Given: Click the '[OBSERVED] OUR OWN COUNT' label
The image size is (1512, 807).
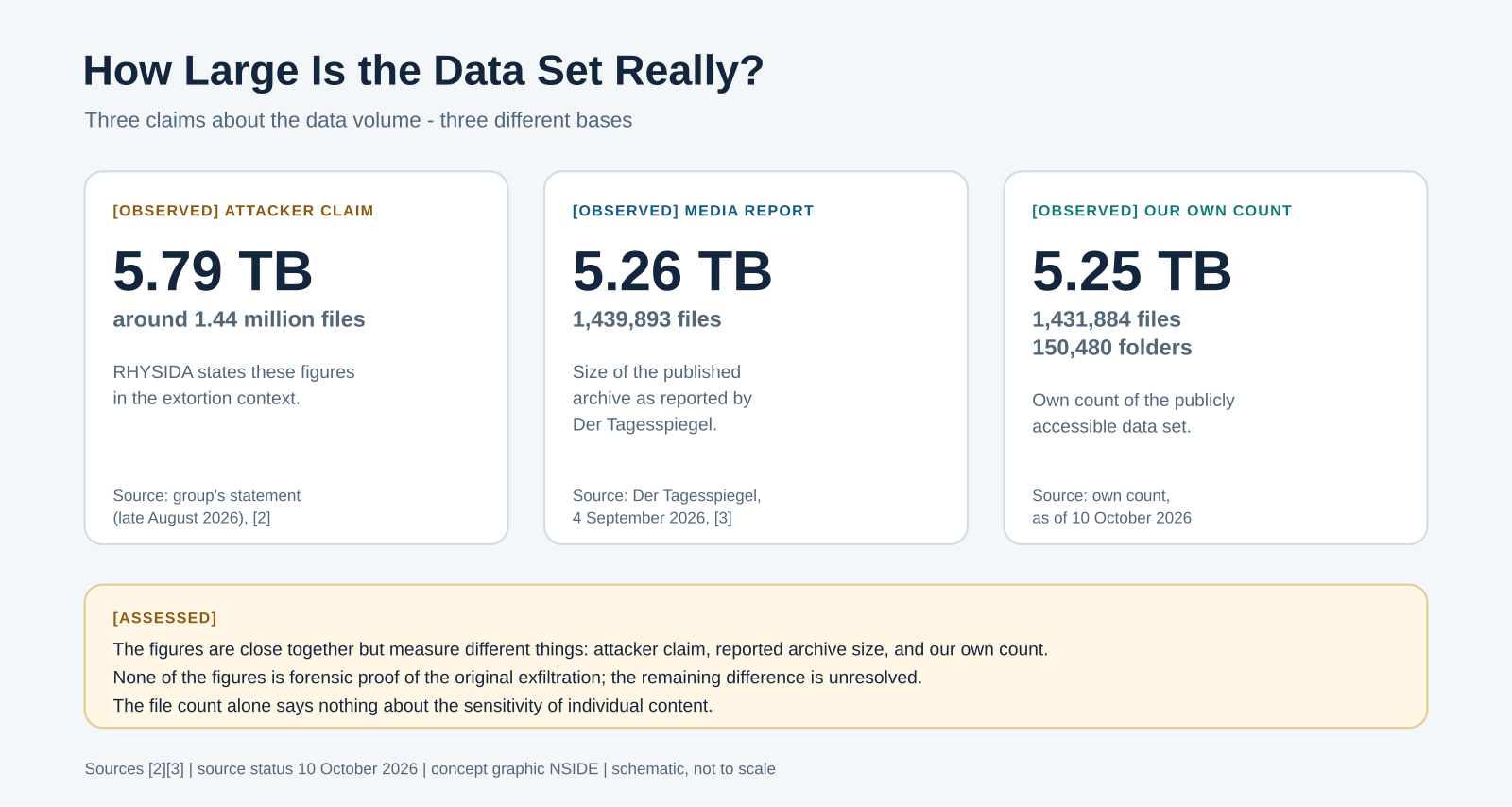Looking at the screenshot, I should coord(1161,211).
